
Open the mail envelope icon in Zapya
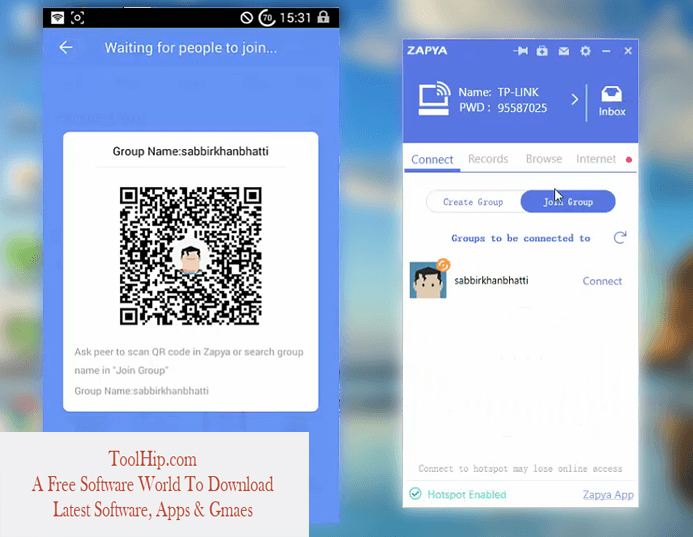point(564,51)
